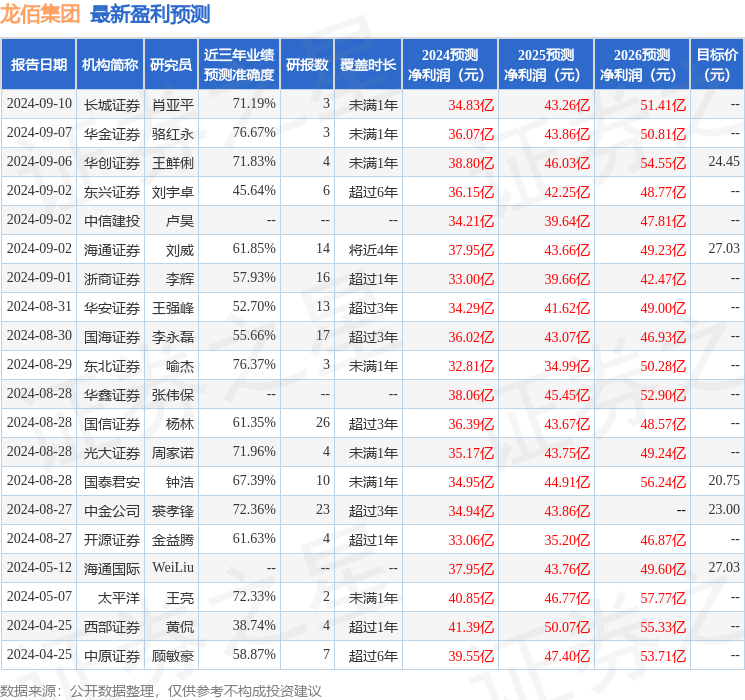
Task: Click analyst name 钟浩
Action: (x=180, y=482)
